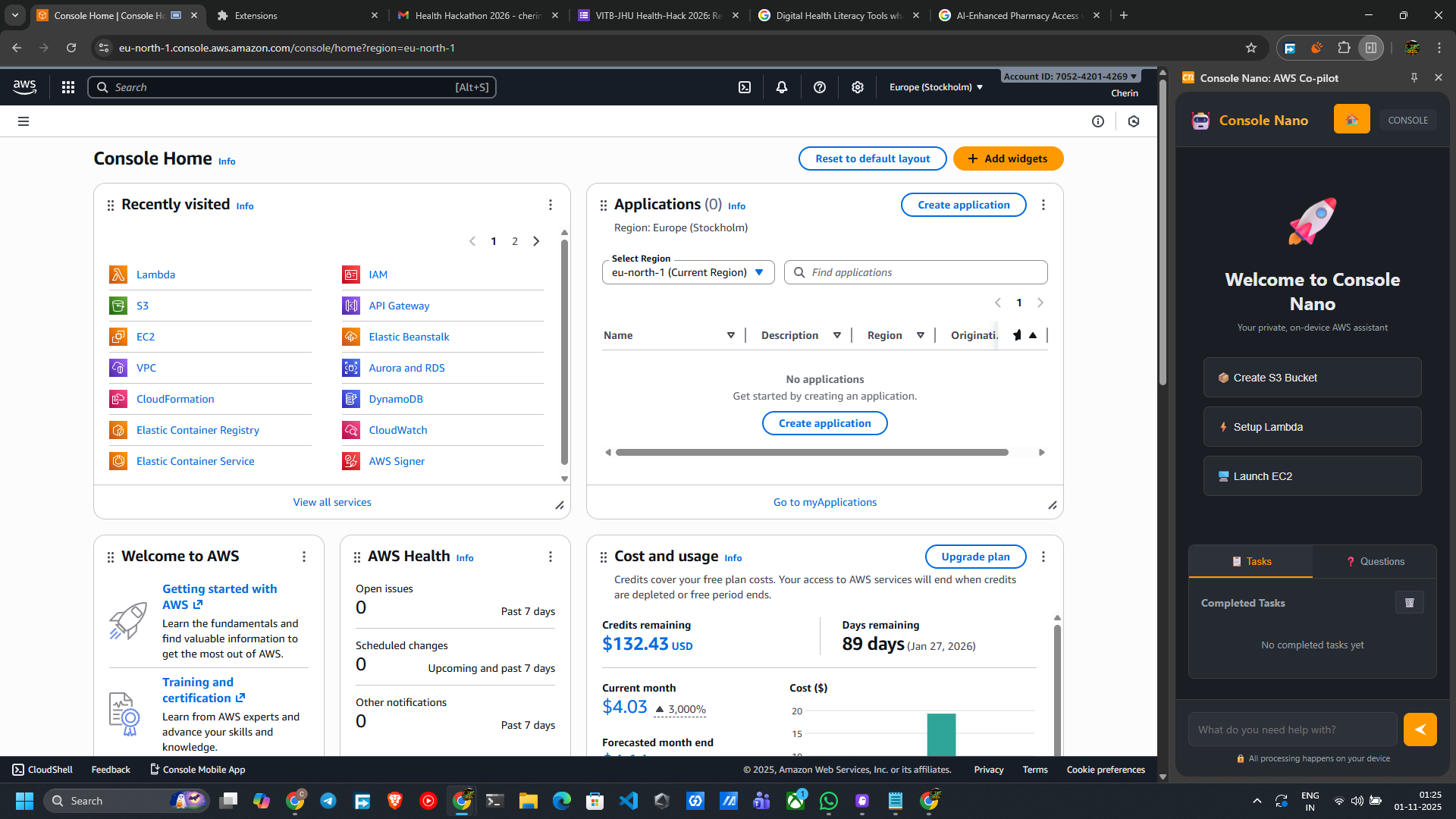Switch to the Questions tab
The width and height of the screenshot is (1456, 819).
(1374, 561)
